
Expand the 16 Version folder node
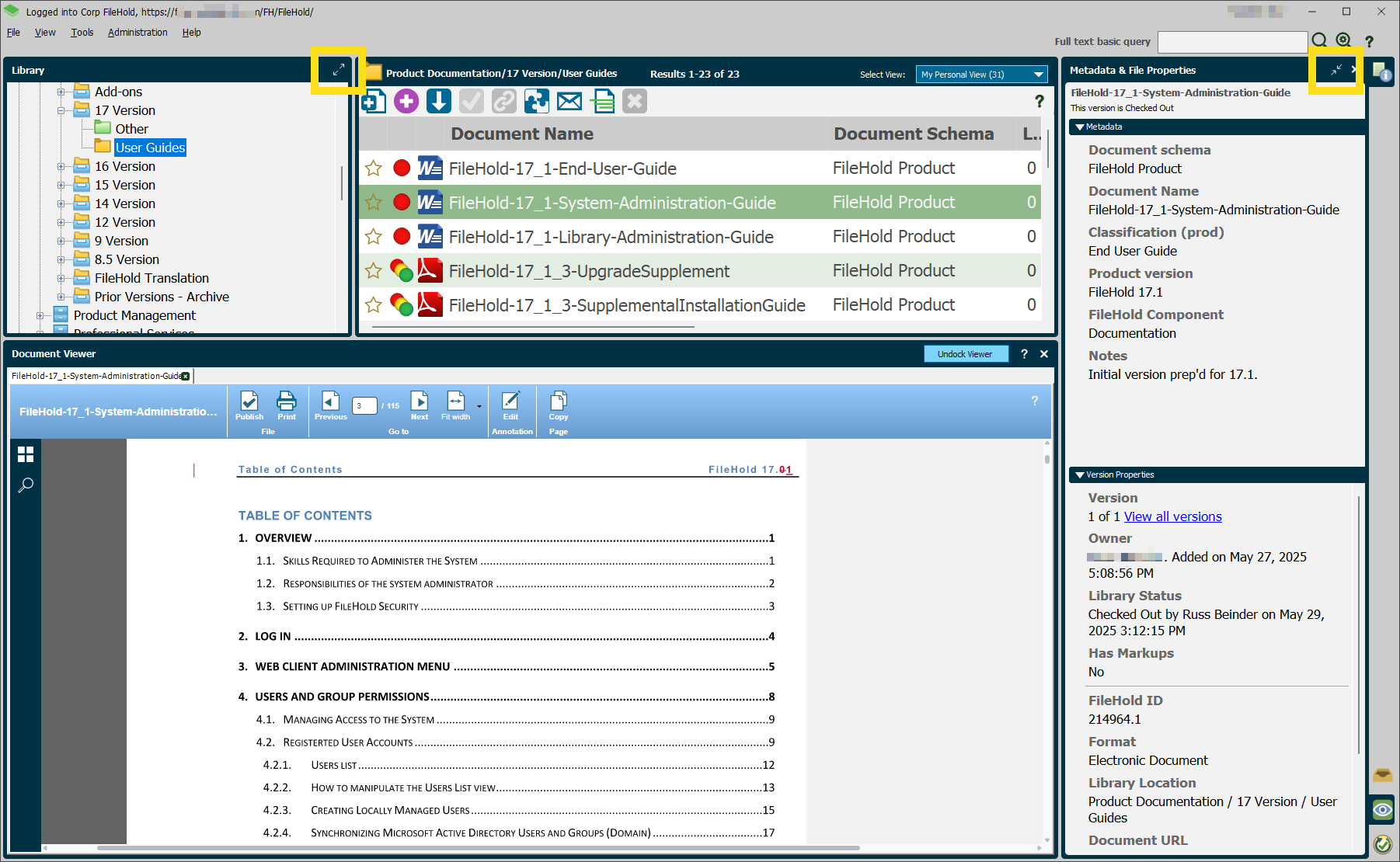(61, 166)
